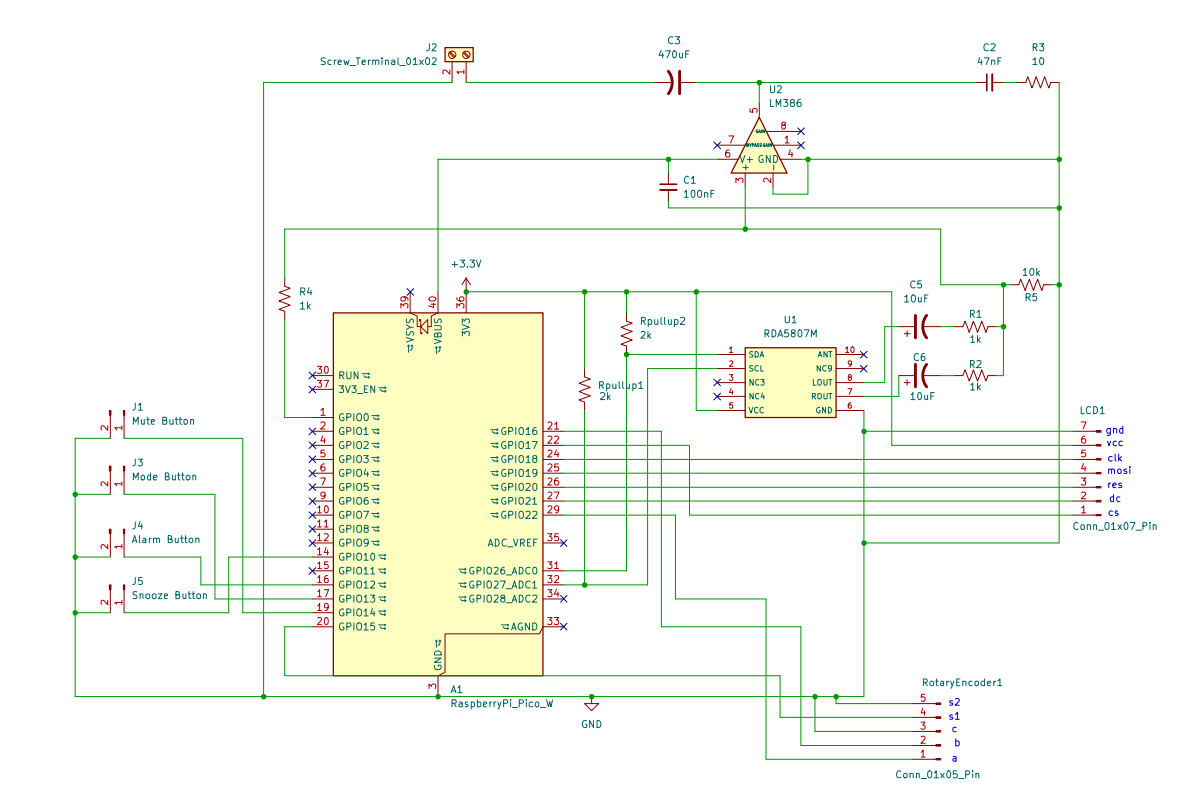Click the "Conn_01x07_Pin" label
The width and height of the screenshot is (1202, 796).
[1114, 525]
